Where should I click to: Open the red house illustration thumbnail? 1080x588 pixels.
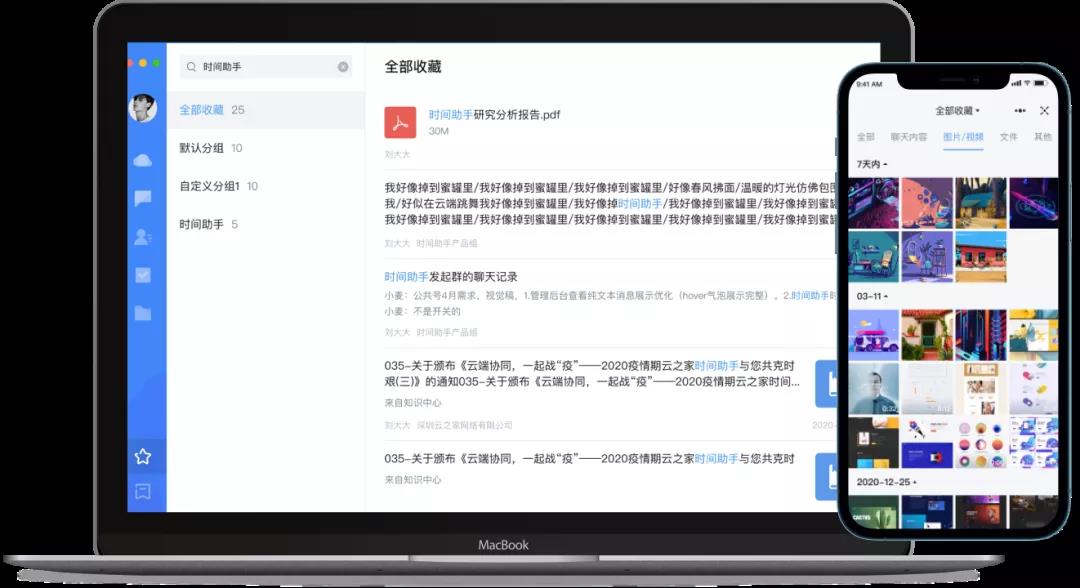[x=981, y=256]
